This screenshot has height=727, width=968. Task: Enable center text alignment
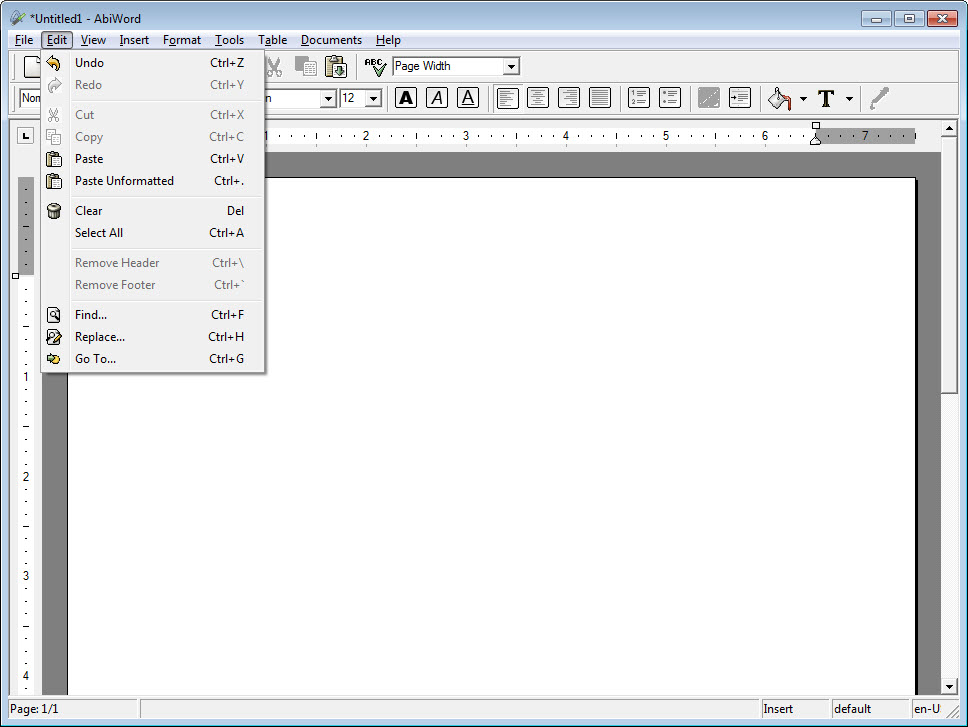[x=538, y=98]
